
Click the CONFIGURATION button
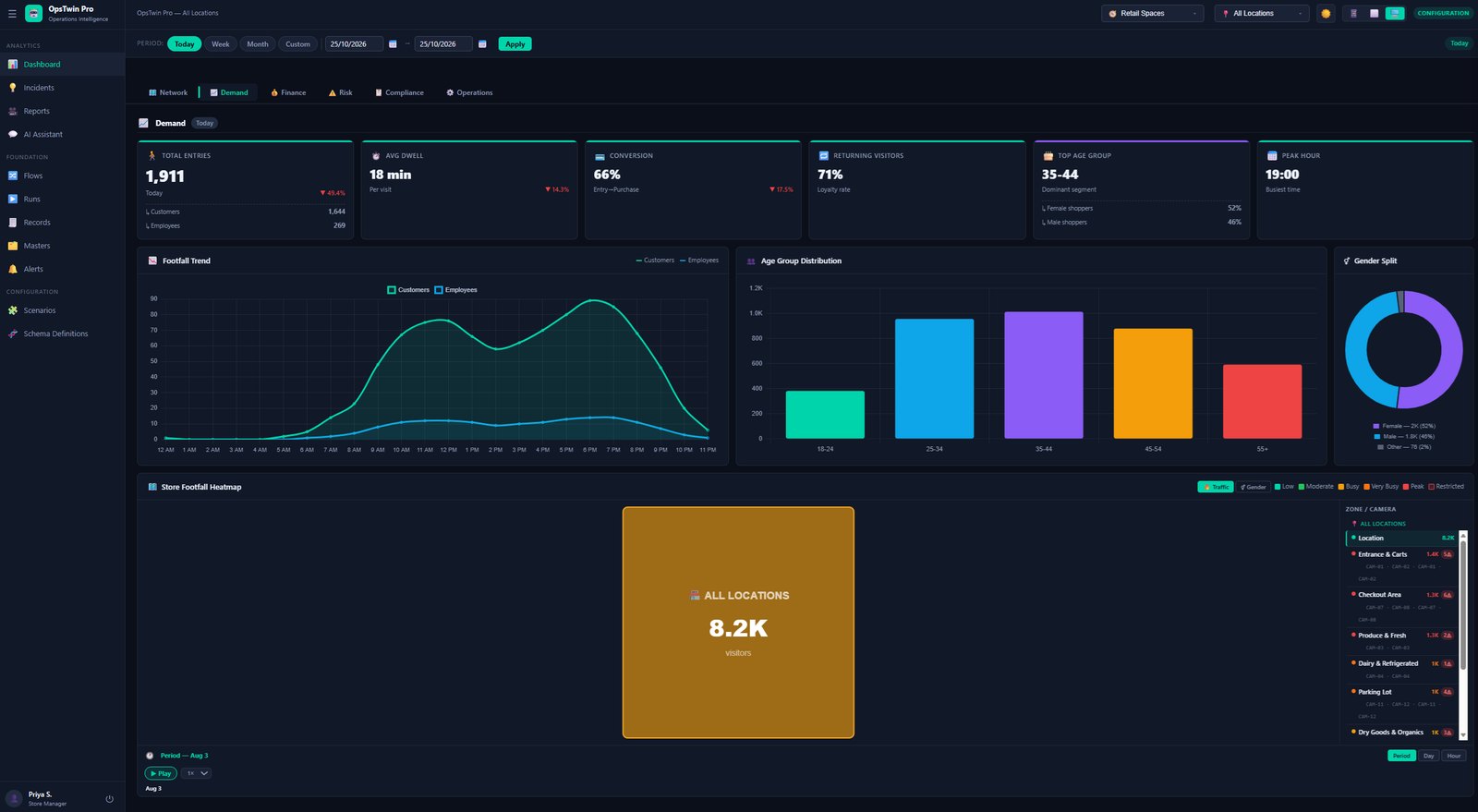click(1443, 14)
